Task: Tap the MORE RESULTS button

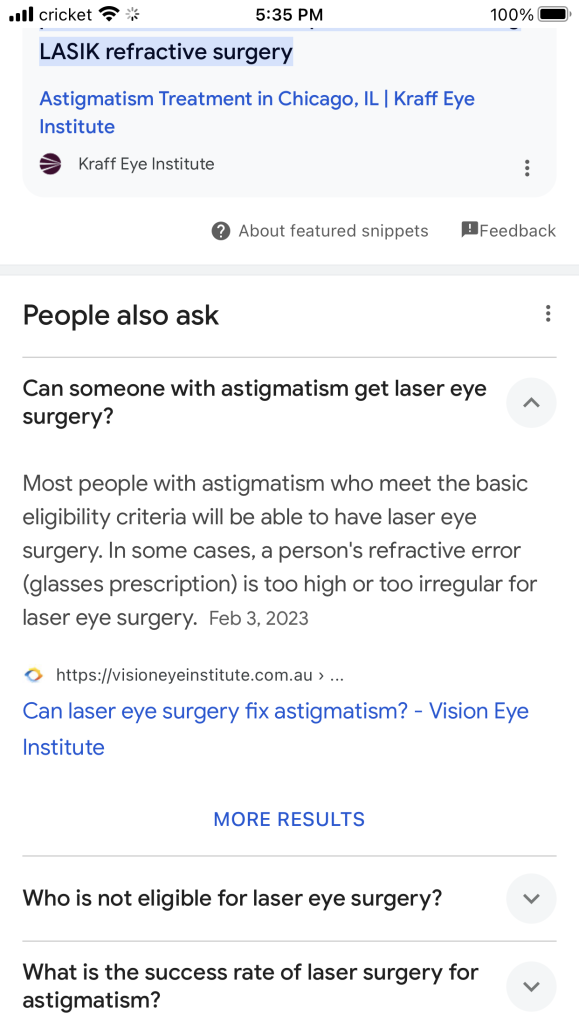Action: pos(289,819)
